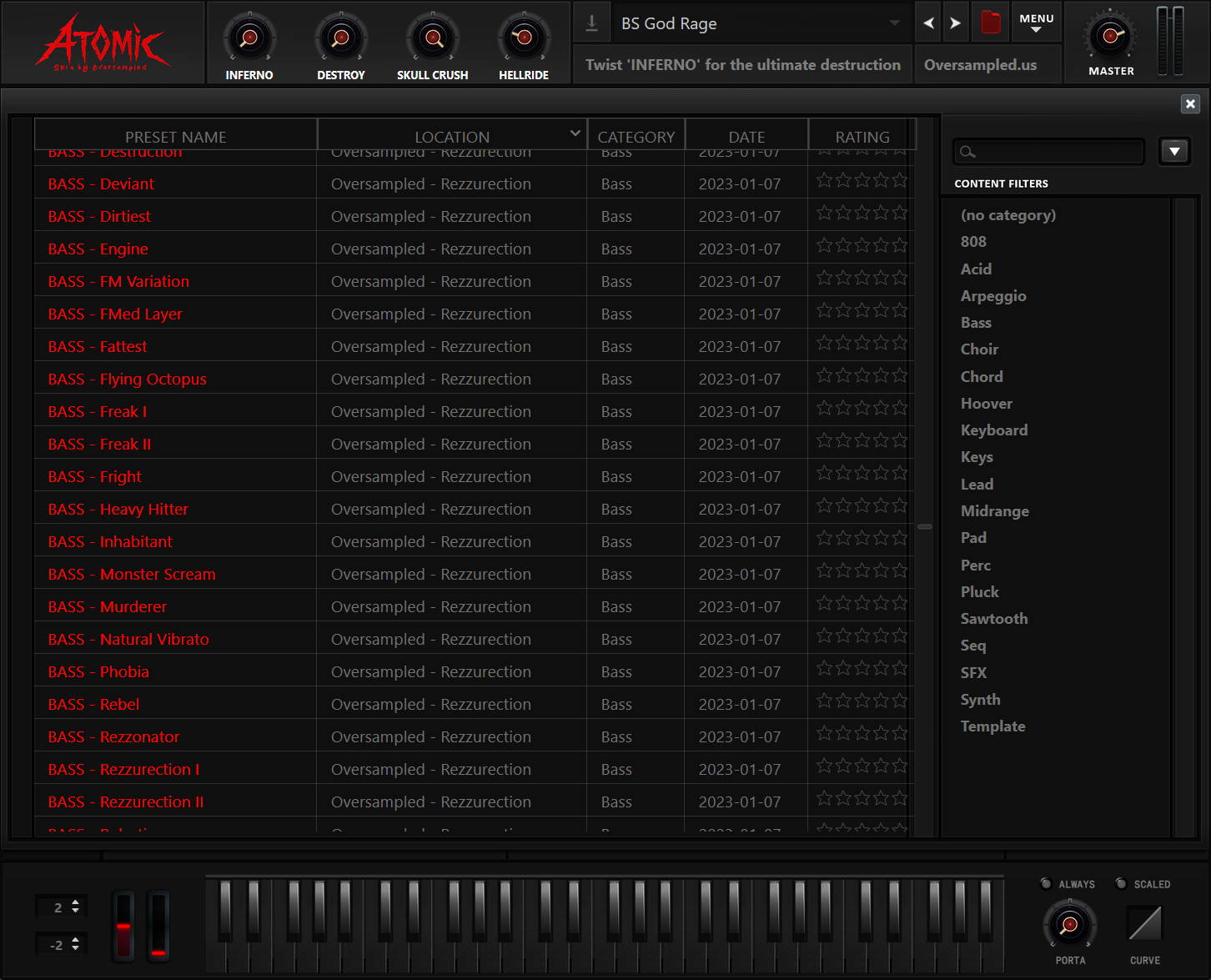Image resolution: width=1211 pixels, height=980 pixels.
Task: Expand the content filters dropdown arrow
Action: [1174, 152]
